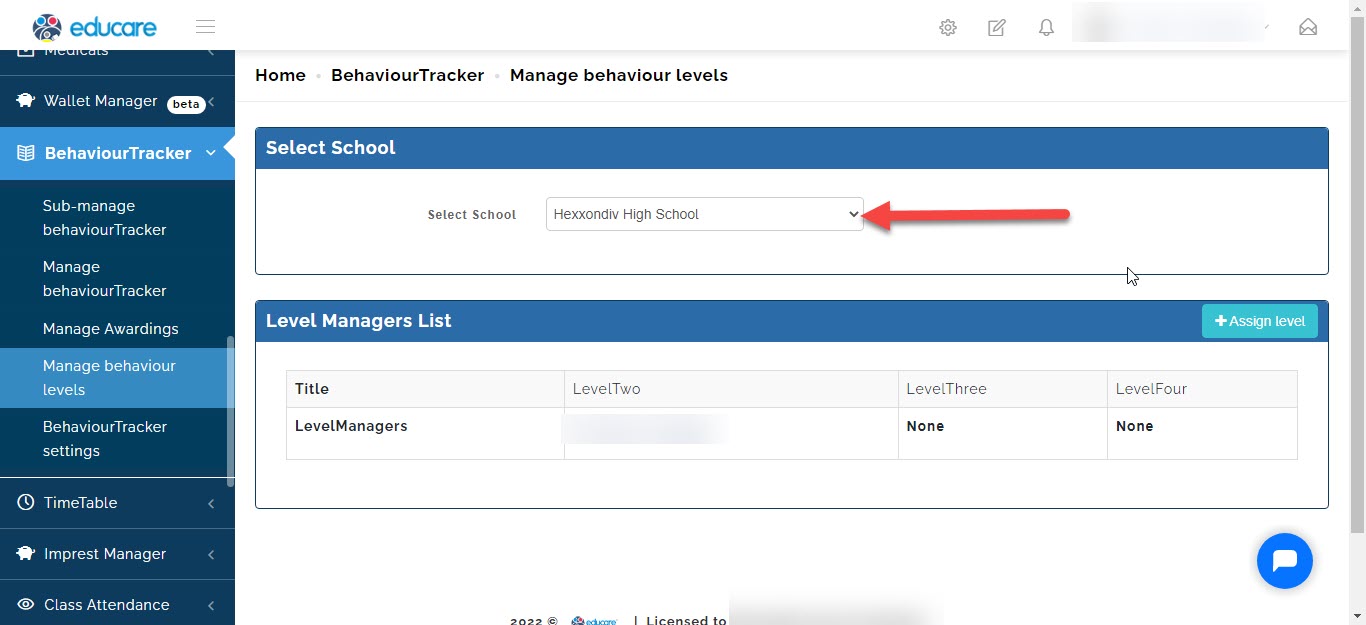Select Manage behaviour levels menu item
This screenshot has width=1366, height=625.
click(x=117, y=378)
